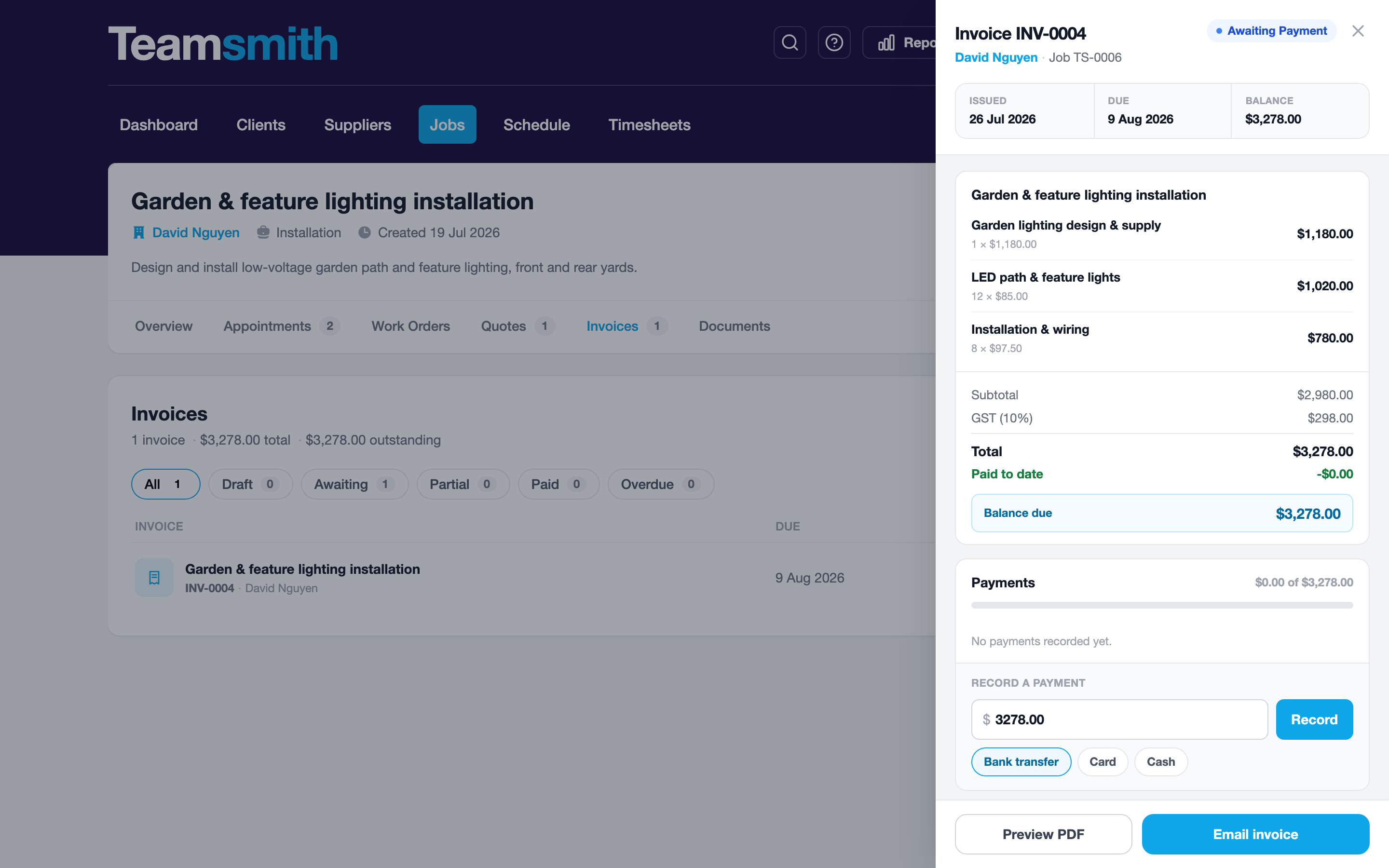1389x868 pixels.
Task: Click the Garden lighting design & supply line item
Action: tap(1162, 234)
